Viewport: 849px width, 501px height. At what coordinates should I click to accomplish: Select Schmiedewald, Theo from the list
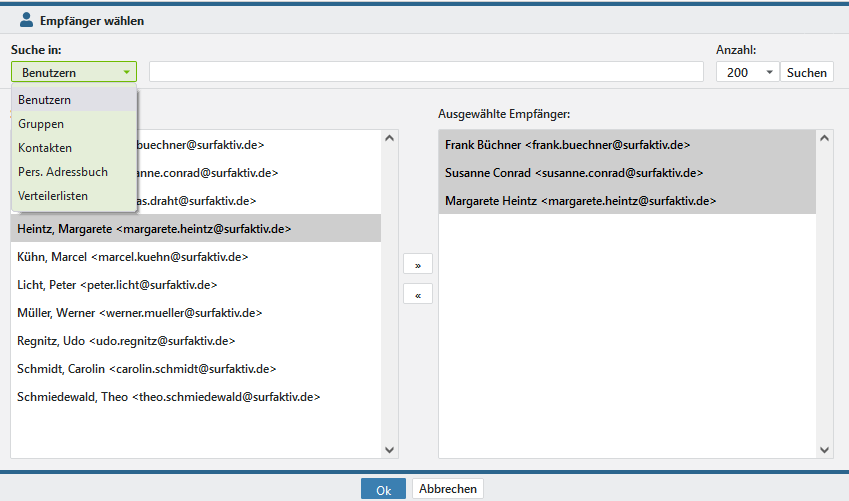(x=168, y=397)
